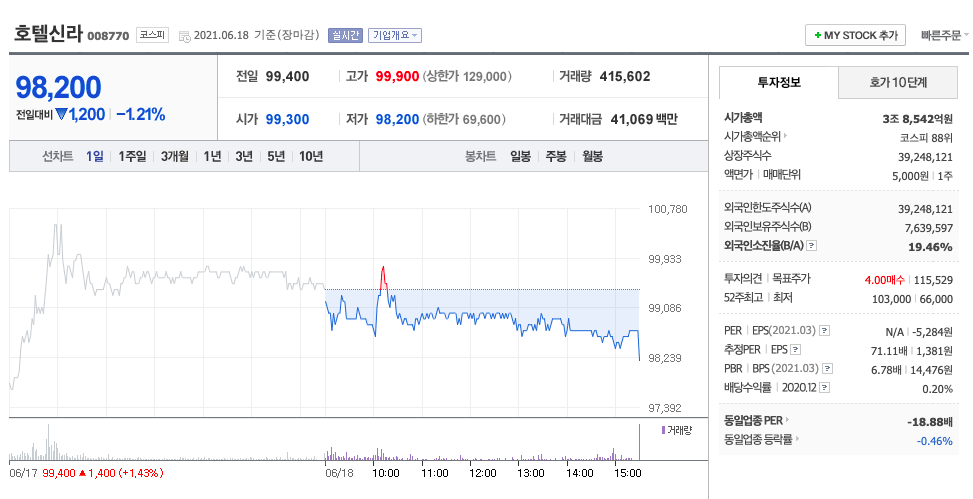This screenshot has height=499, width=973.
Task: Click the 거래대금 value 41,069 백만
Action: click(x=644, y=119)
